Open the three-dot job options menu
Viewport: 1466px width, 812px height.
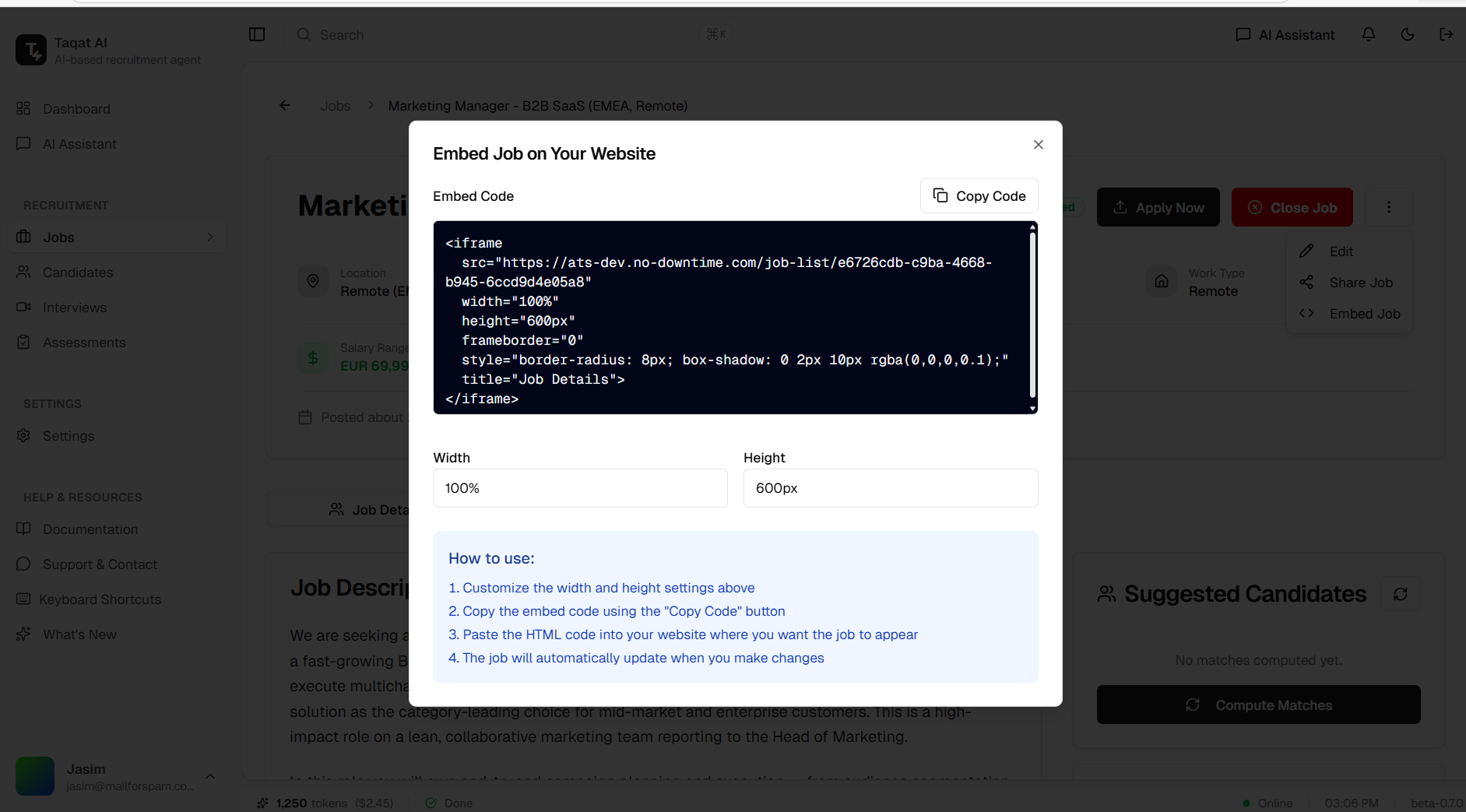1388,207
